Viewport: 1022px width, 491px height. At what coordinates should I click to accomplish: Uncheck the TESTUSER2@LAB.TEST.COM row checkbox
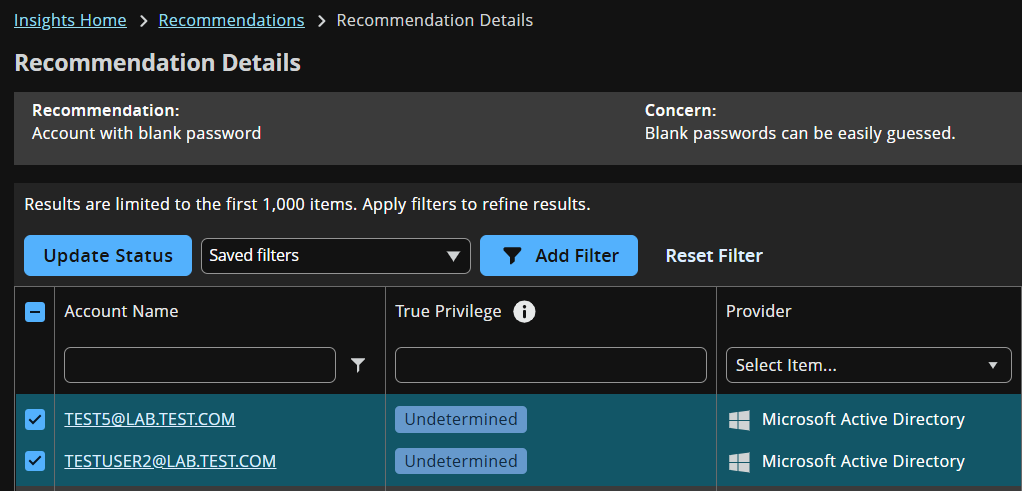tap(35, 462)
